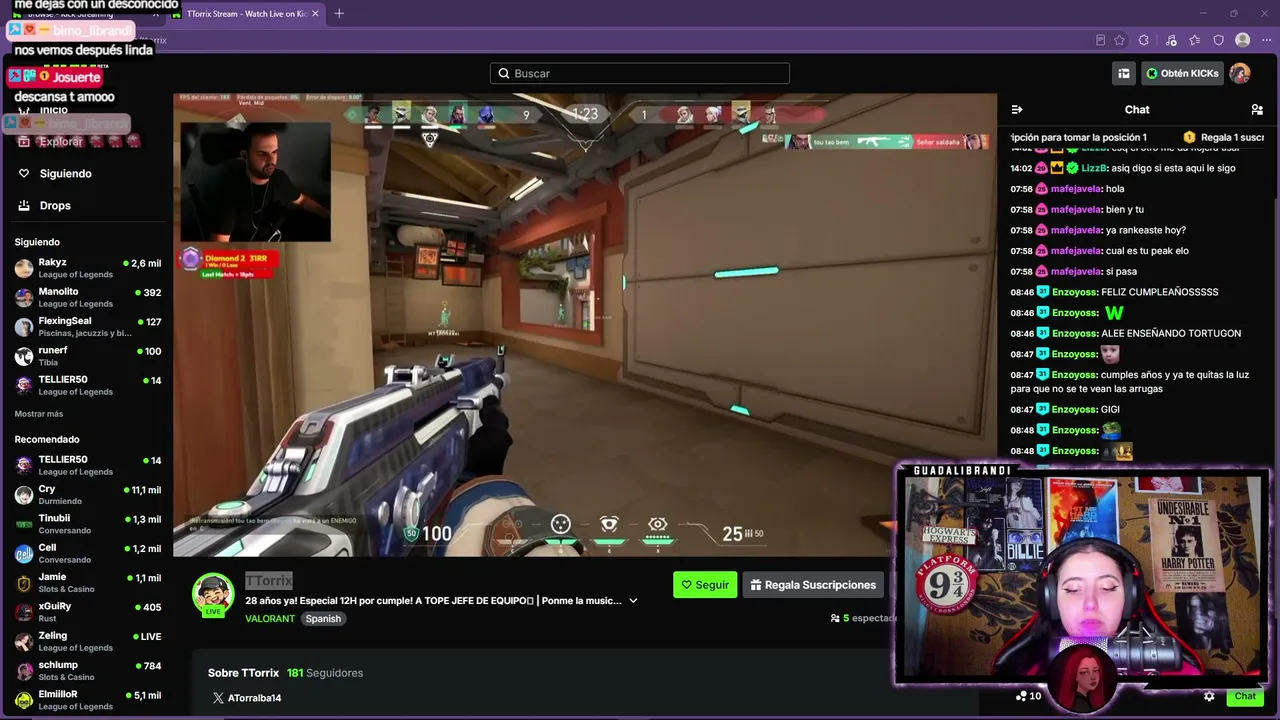
Task: Click Regala Suscripciones button
Action: [813, 585]
